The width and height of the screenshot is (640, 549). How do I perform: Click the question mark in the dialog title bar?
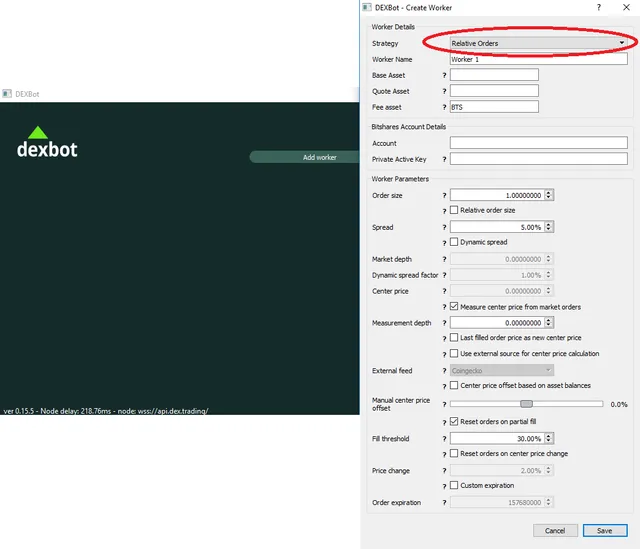pyautogui.click(x=598, y=7)
